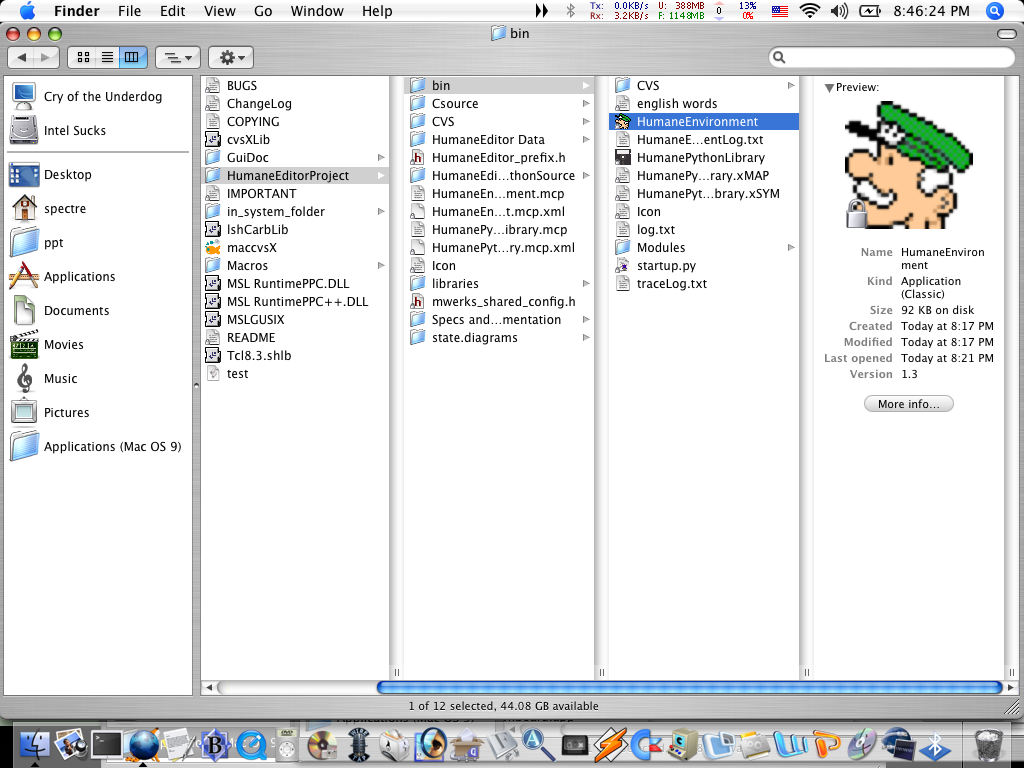Click the horizontal scrollbar's right arrow
This screenshot has width=1024, height=768.
click(1010, 688)
